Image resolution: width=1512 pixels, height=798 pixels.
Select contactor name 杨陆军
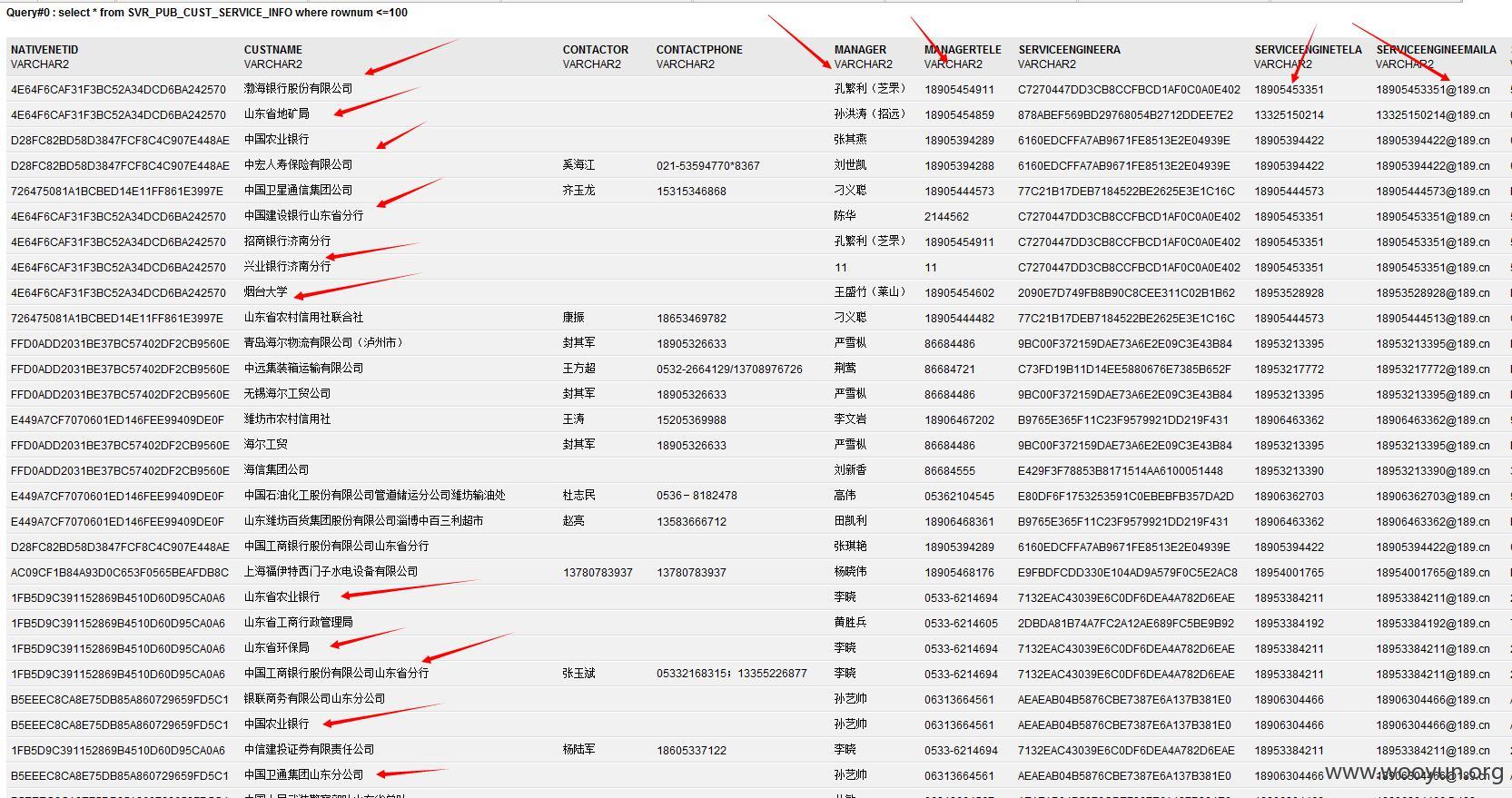(x=578, y=749)
